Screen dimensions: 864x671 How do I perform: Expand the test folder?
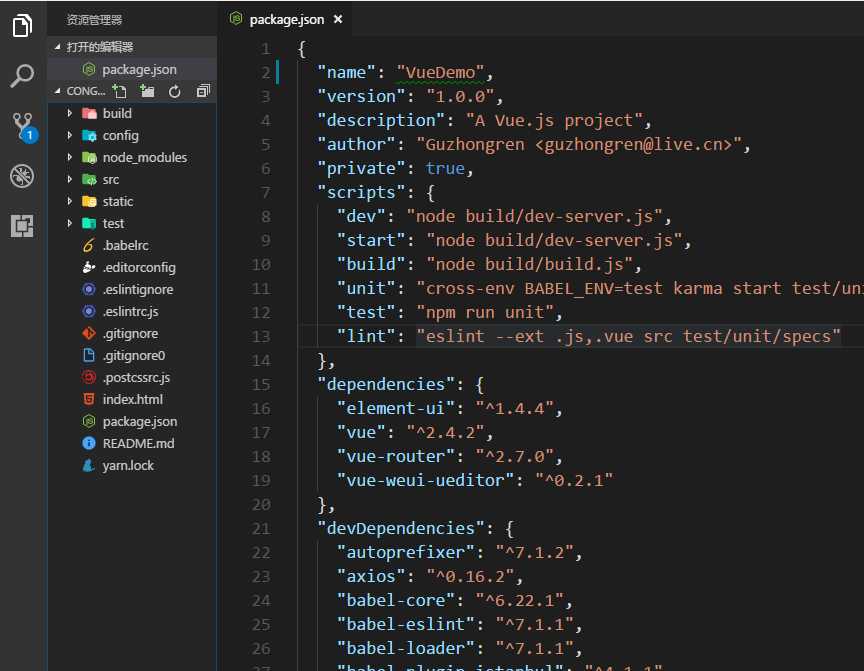[69, 223]
